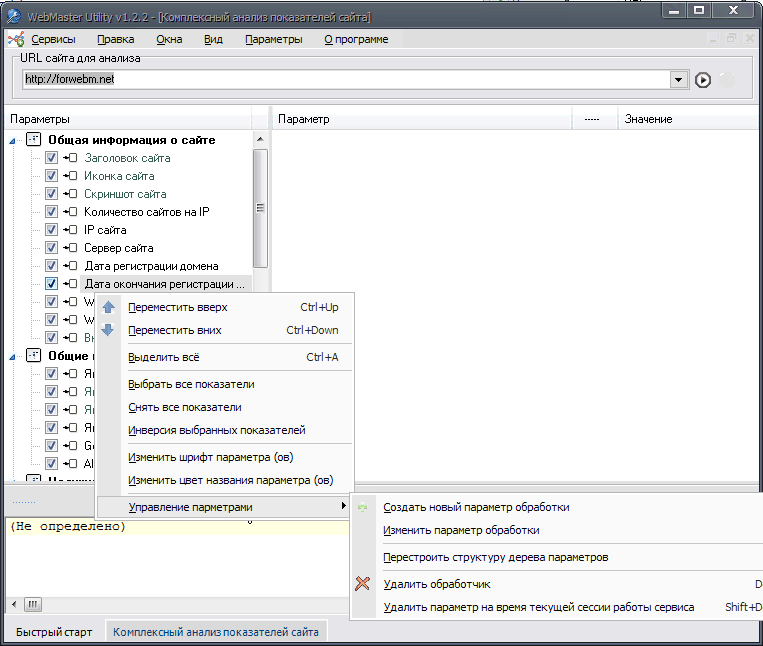Image resolution: width=763 pixels, height=646 pixels.
Task: Click the group icon of Общая информация о сайте
Action: pyautogui.click(x=34, y=140)
